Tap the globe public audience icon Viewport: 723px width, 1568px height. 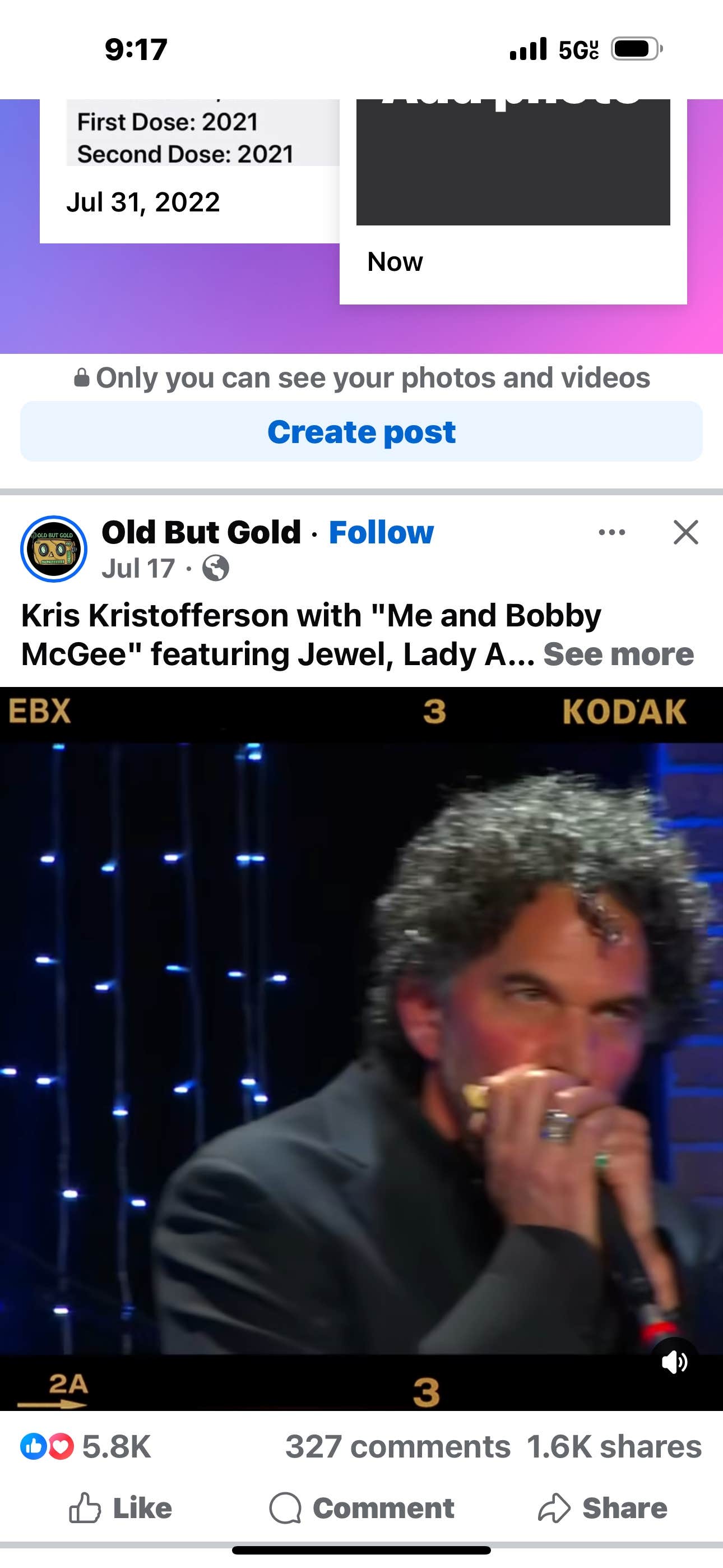tap(215, 569)
